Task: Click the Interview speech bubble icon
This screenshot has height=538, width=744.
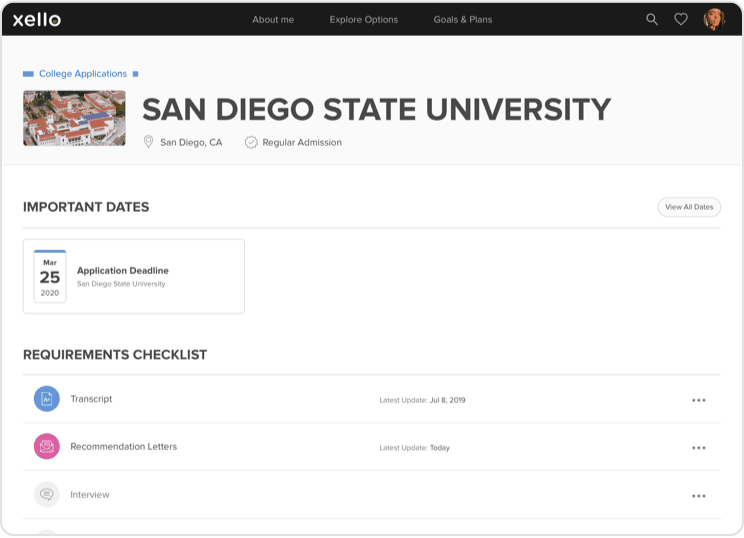Action: click(x=46, y=495)
